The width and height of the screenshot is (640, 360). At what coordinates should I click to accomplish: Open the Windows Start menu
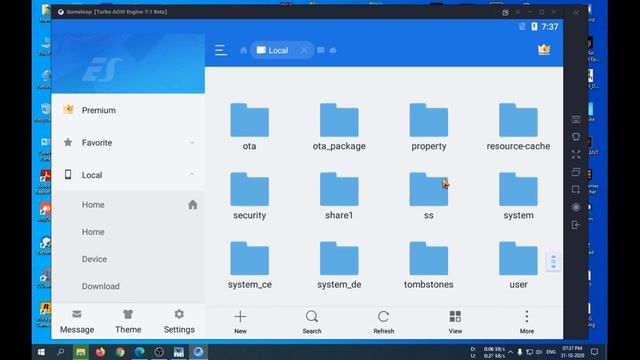click(x=41, y=351)
